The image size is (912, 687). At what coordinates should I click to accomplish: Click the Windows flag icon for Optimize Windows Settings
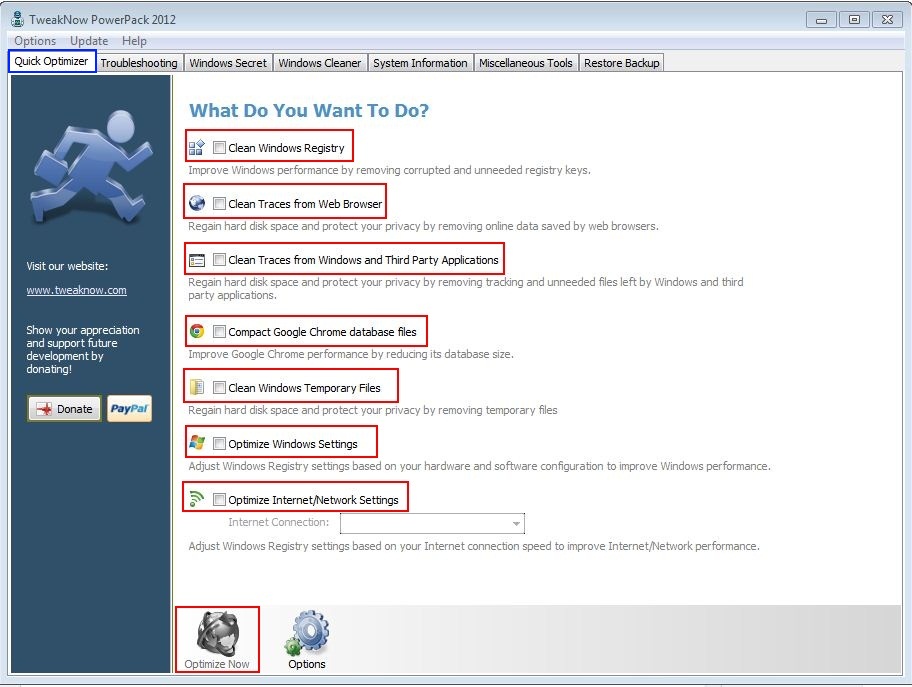197,443
